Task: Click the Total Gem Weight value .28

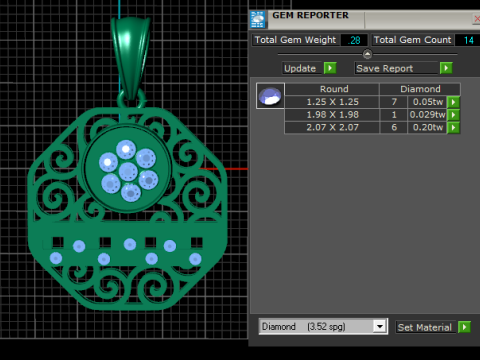Action: click(354, 40)
